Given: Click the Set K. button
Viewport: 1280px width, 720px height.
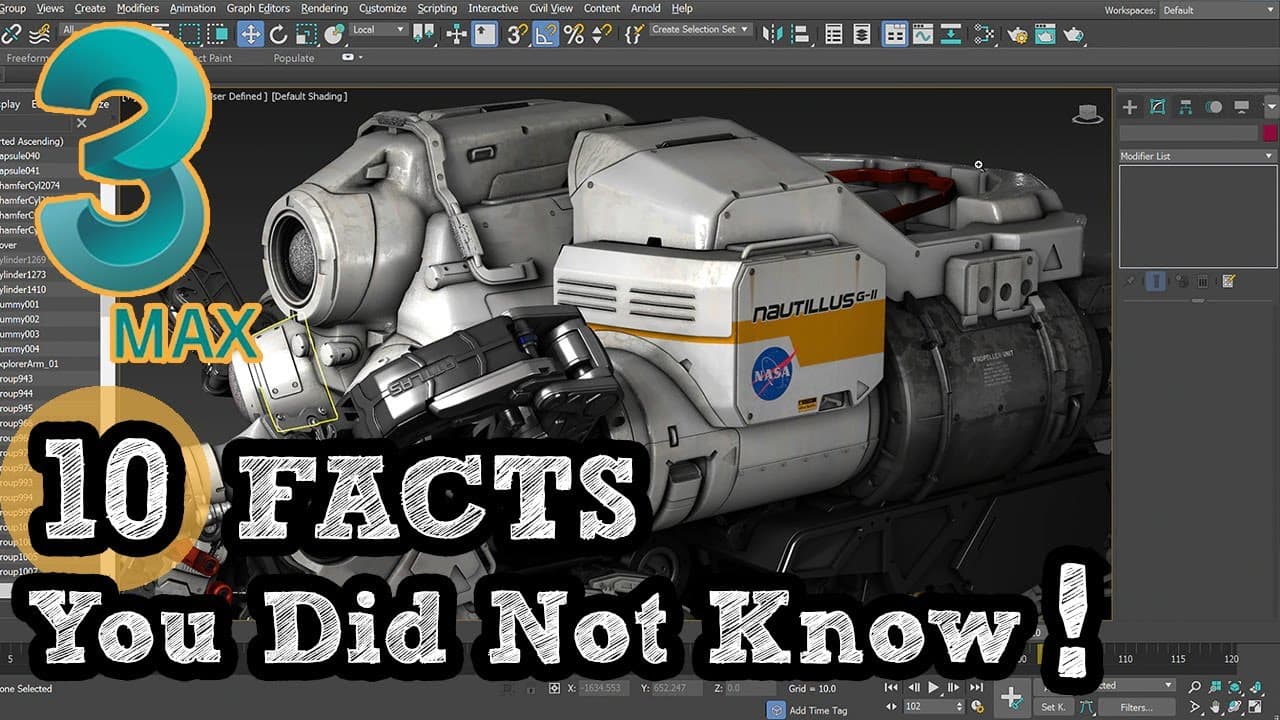Looking at the screenshot, I should click(x=1053, y=707).
